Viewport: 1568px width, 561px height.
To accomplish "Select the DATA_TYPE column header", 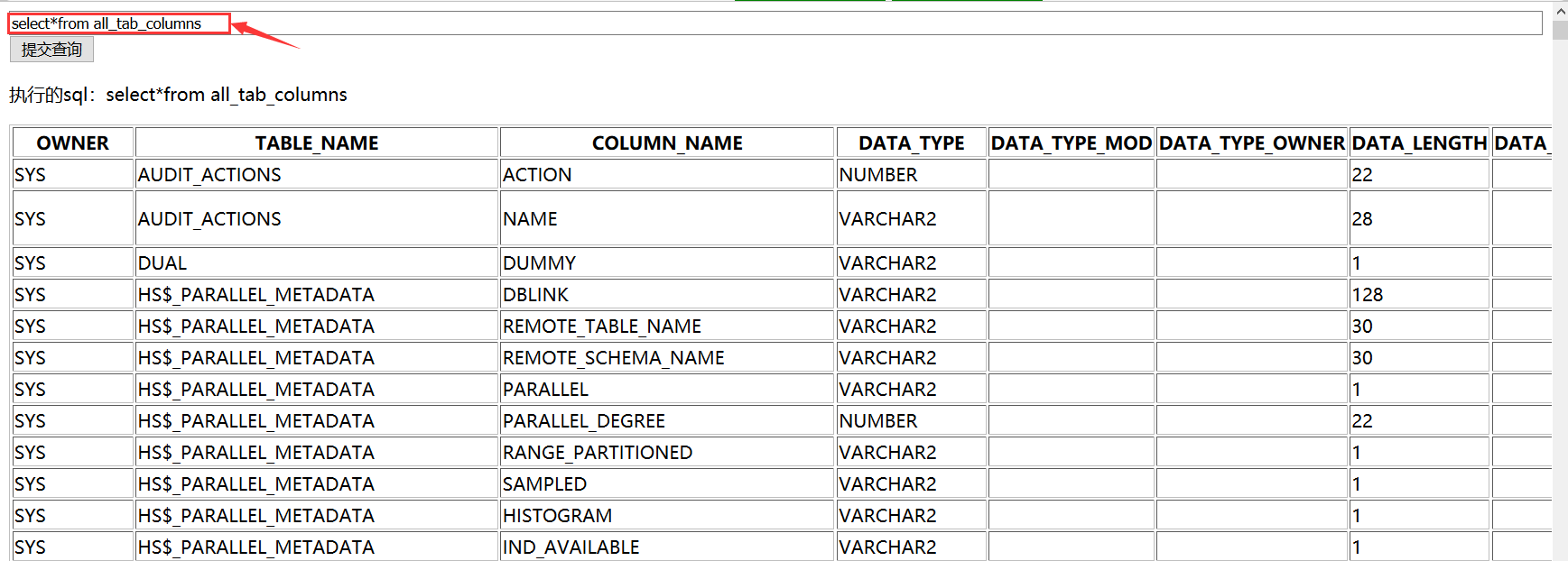I will coord(912,143).
